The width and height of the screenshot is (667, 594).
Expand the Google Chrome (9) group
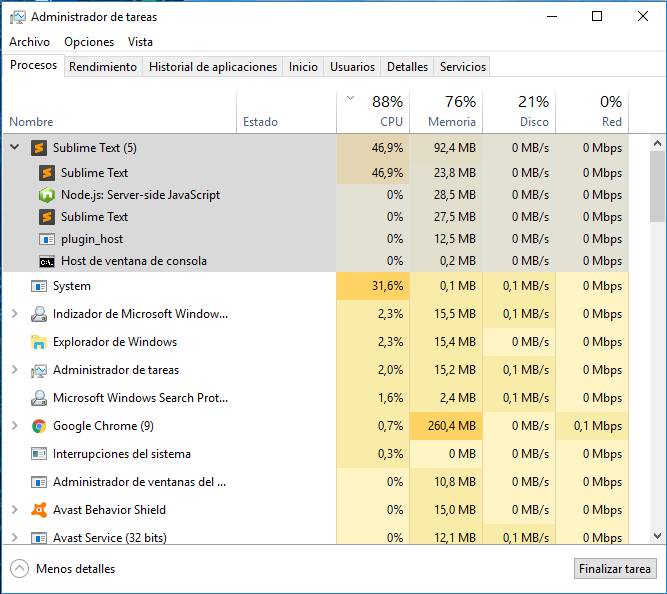point(14,426)
